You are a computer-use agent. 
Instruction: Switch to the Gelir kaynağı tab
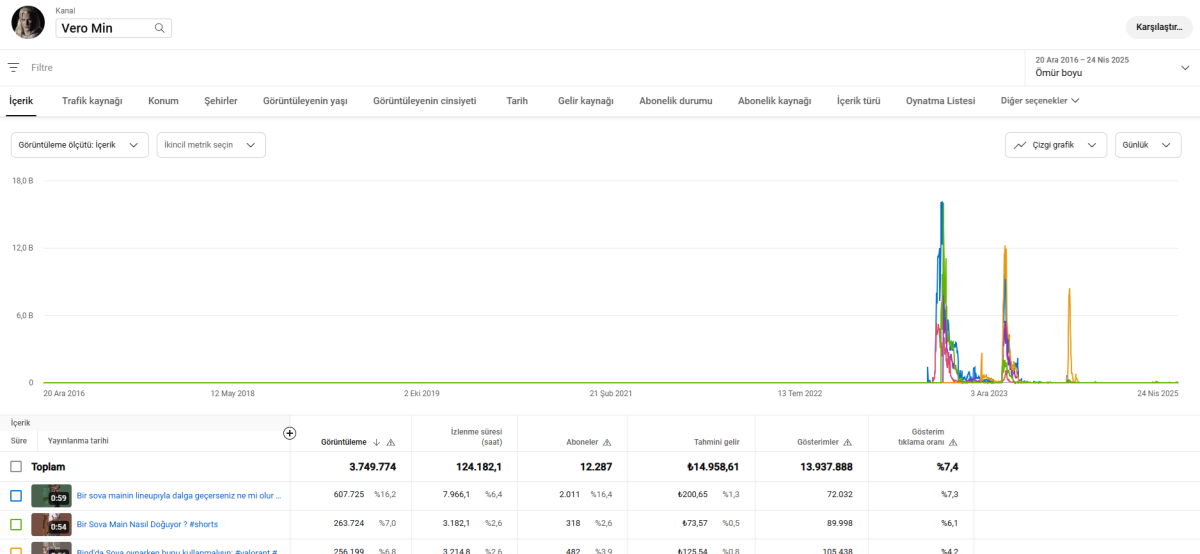pos(586,101)
